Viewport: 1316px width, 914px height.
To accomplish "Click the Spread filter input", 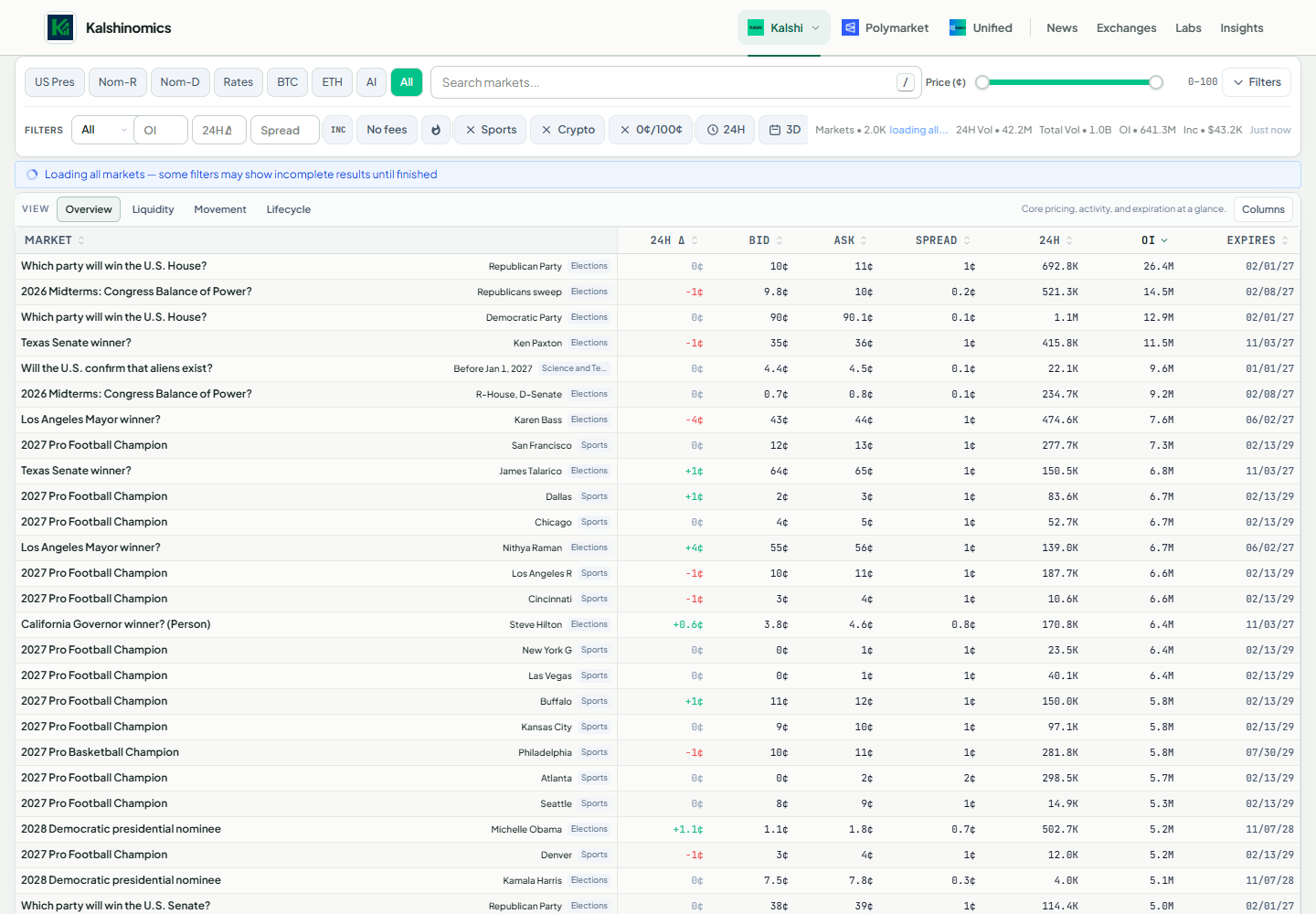I will coord(285,130).
